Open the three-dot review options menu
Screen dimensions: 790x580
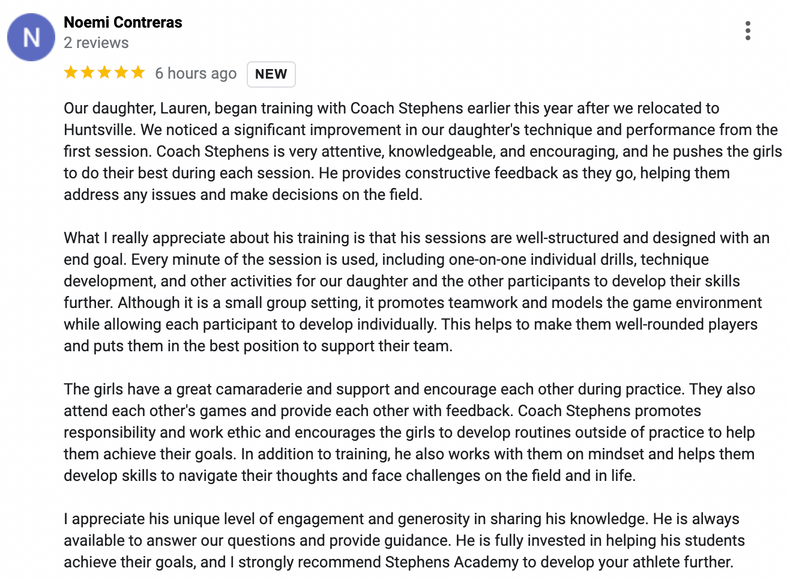747,31
